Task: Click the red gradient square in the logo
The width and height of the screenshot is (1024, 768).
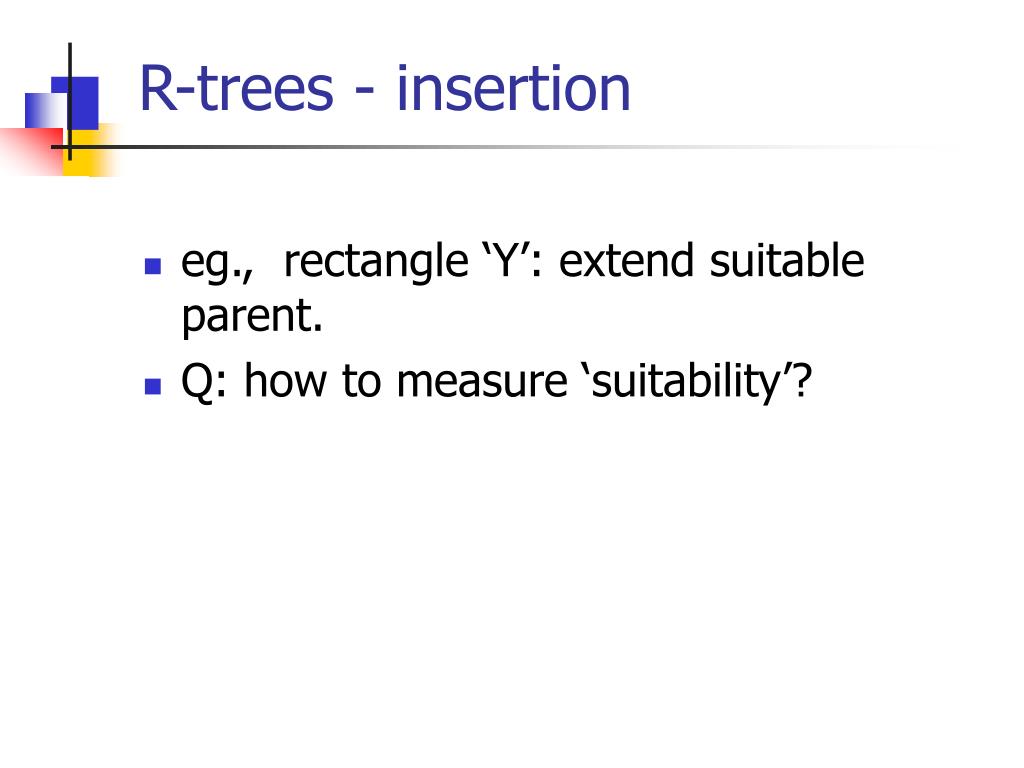Action: point(33,151)
